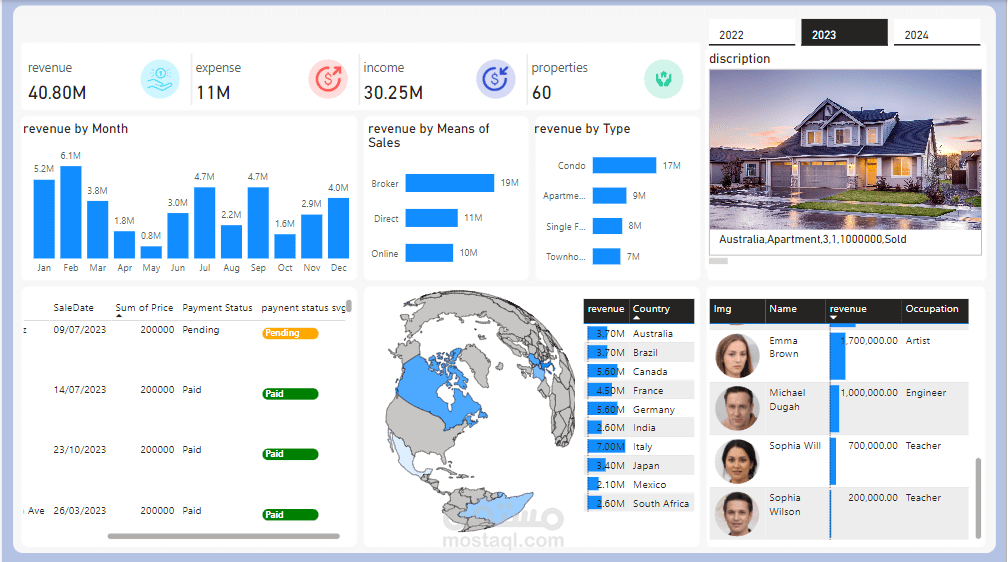Image resolution: width=1008 pixels, height=562 pixels.
Task: Click the orange Pending status badge
Action: point(290,333)
